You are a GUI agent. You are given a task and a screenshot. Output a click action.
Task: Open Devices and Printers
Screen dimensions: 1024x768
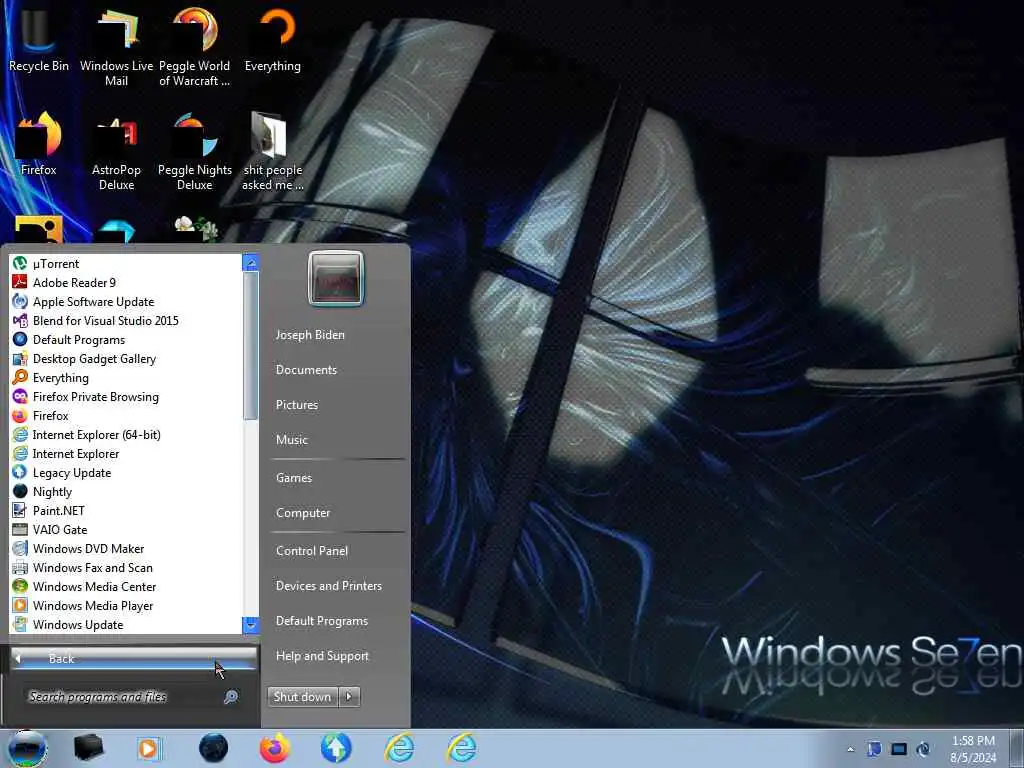click(328, 586)
